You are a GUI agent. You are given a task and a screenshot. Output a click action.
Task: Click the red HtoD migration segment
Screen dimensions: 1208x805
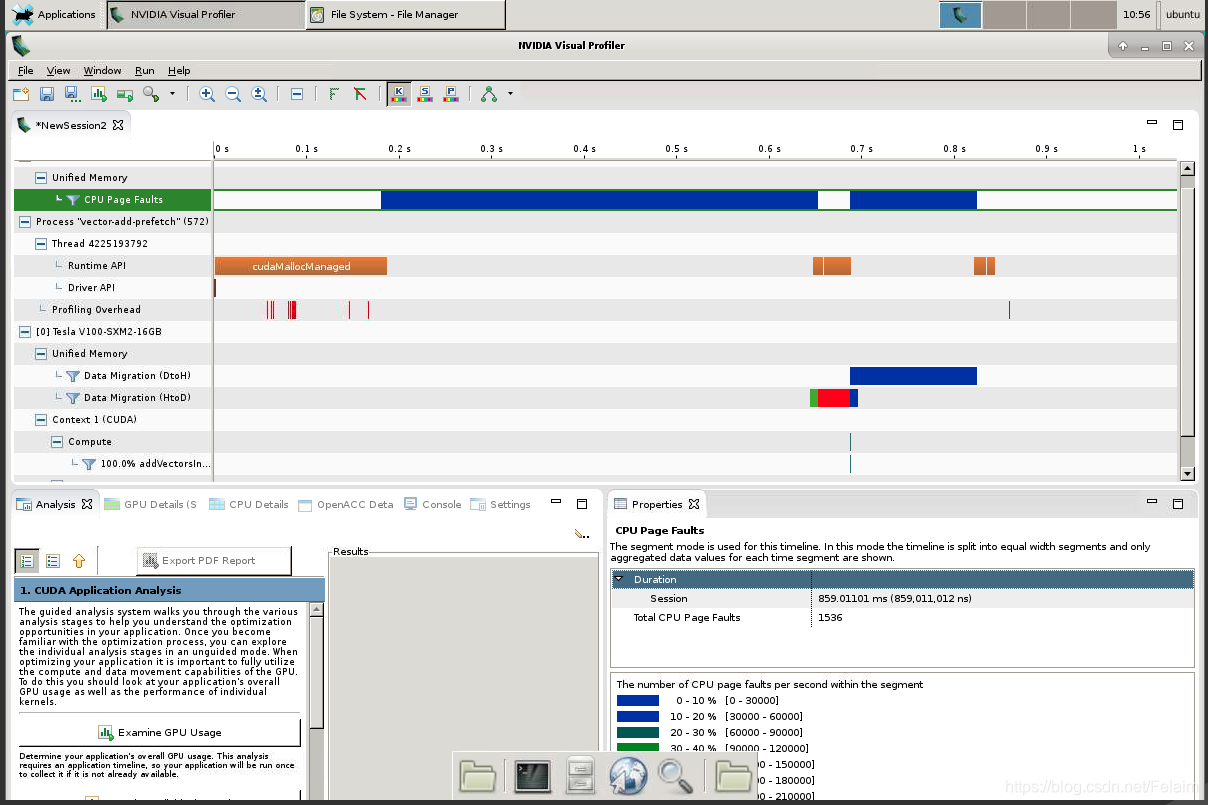[x=834, y=398]
